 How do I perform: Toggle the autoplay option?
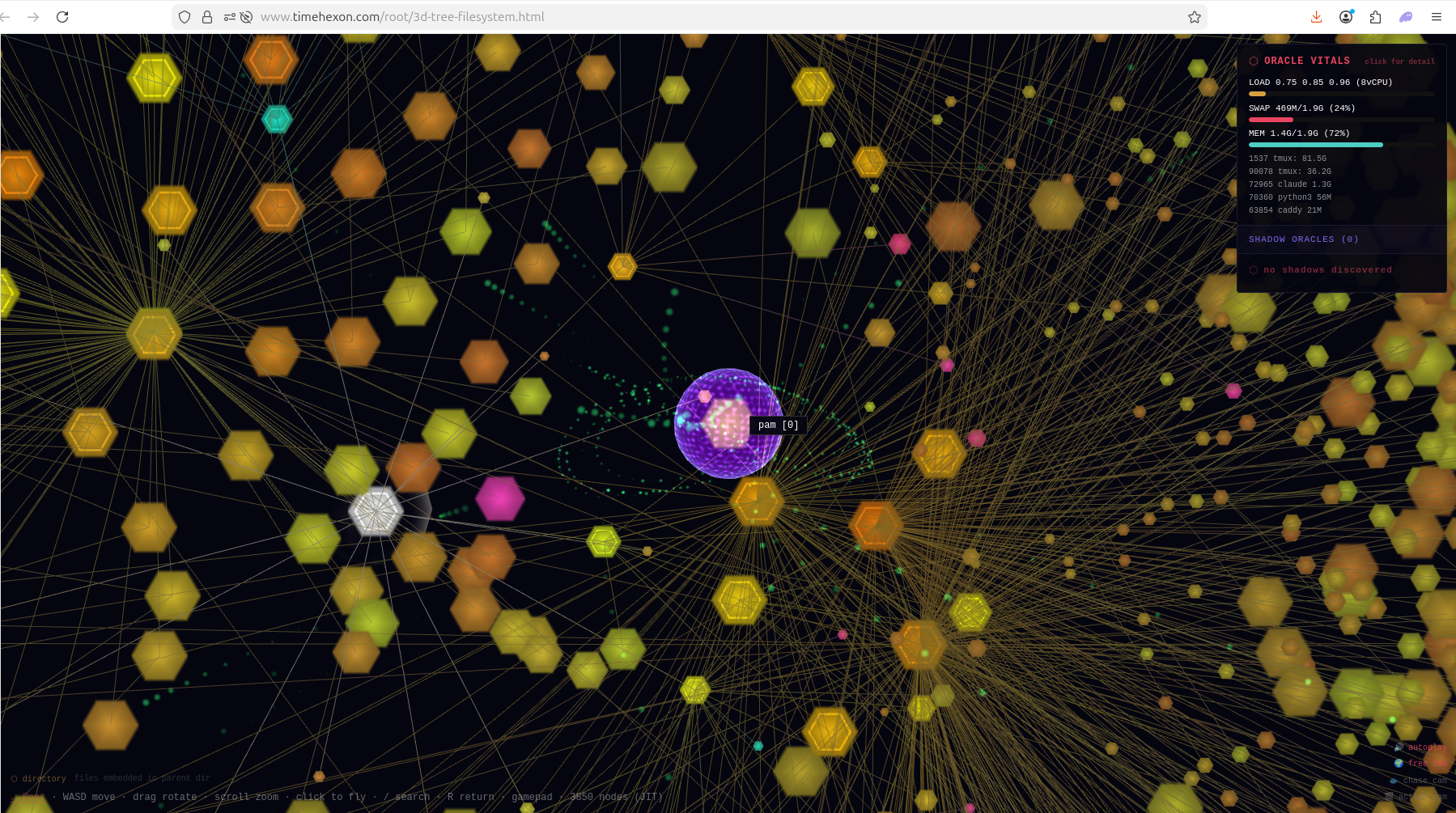tap(1425, 747)
